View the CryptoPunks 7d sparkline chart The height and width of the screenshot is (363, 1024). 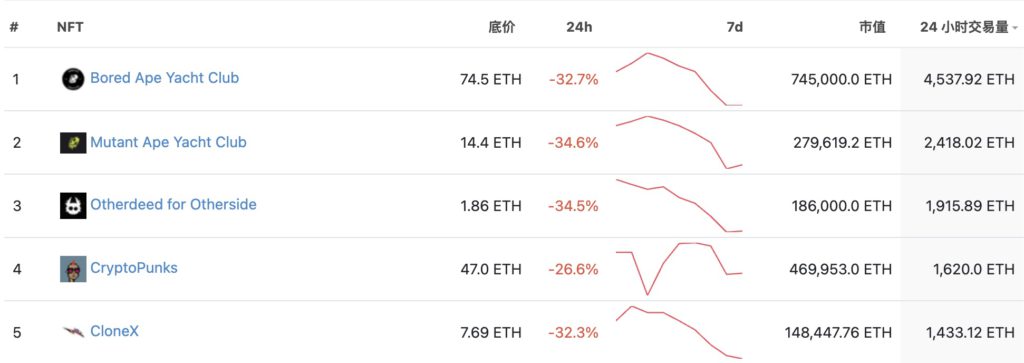[x=679, y=269]
